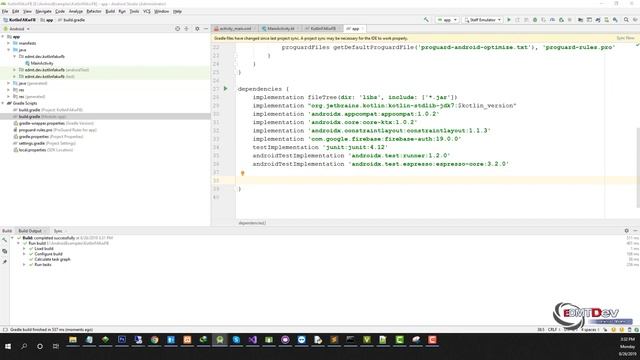Open Skype from the taskbar

(236, 340)
